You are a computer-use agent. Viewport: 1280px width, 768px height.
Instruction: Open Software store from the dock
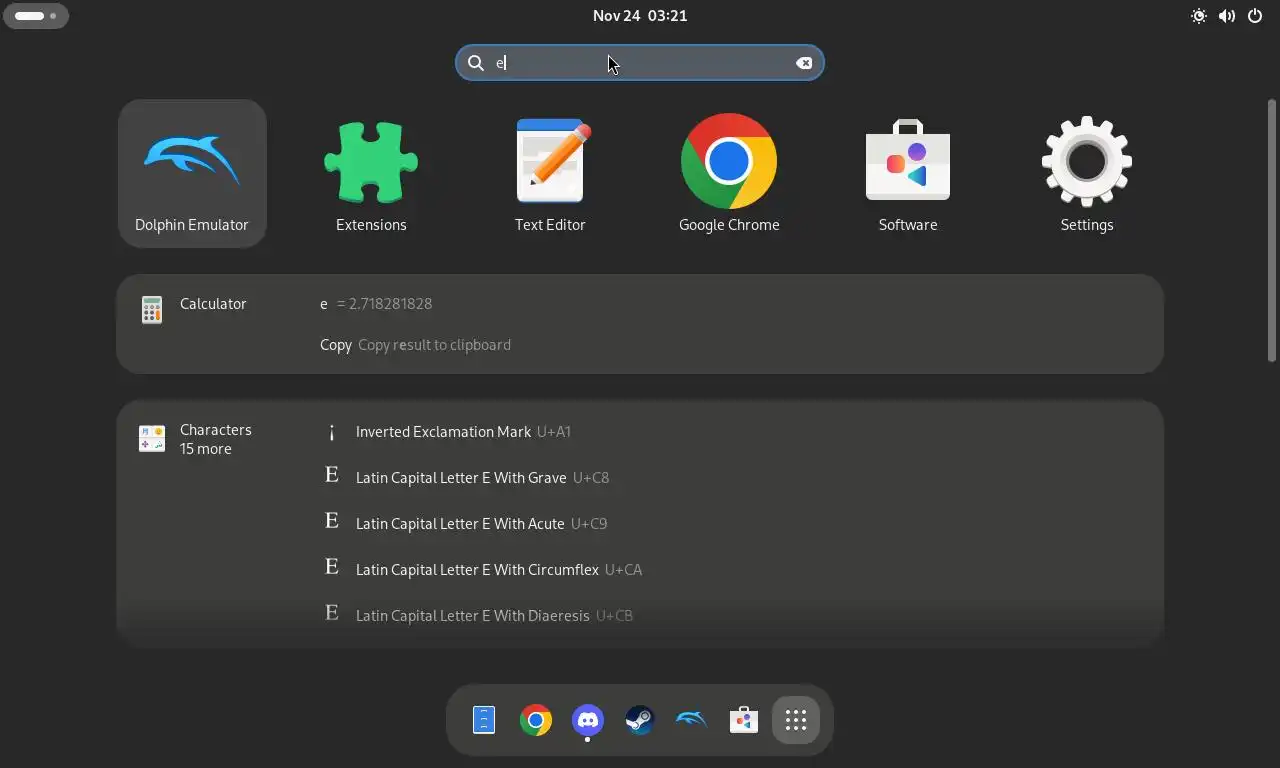coord(744,720)
